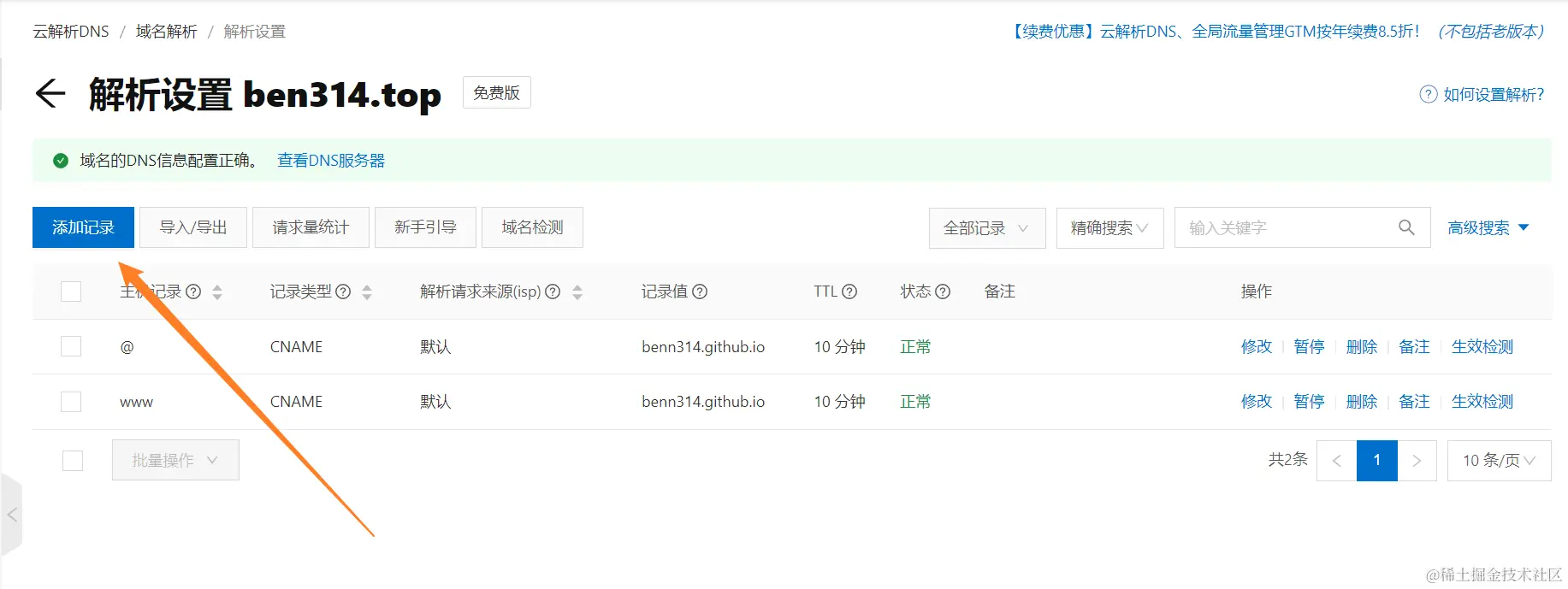Click help icon next to 状态
Viewport: 1568px width, 589px height.
943,292
